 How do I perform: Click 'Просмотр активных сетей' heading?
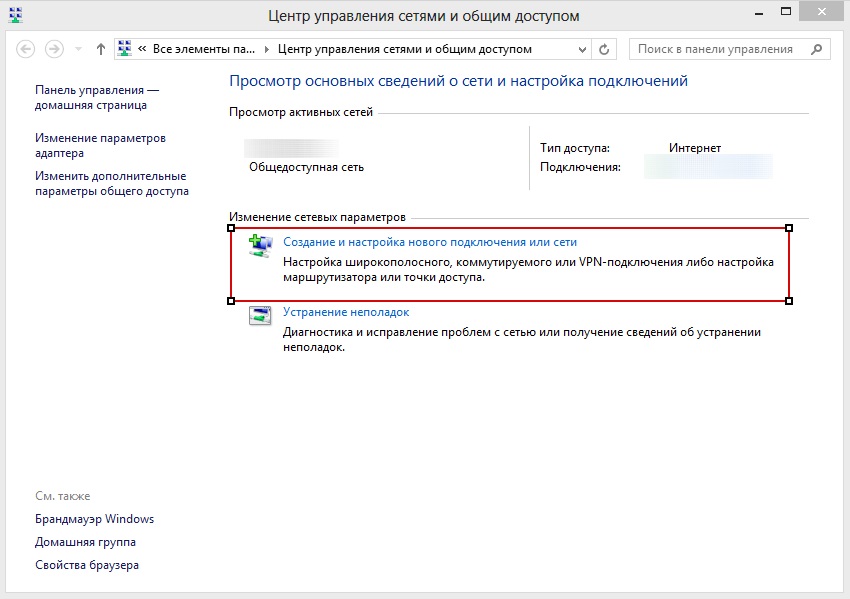coord(301,112)
